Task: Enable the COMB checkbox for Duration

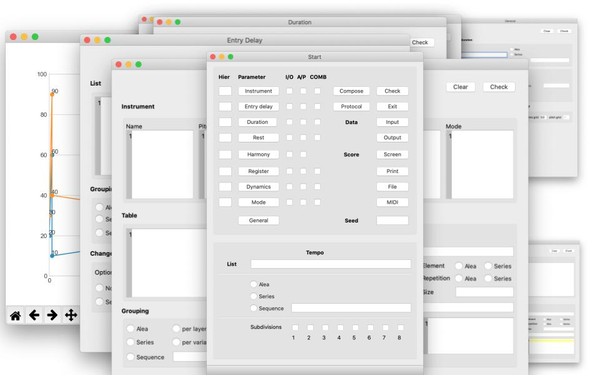Action: click(x=318, y=122)
